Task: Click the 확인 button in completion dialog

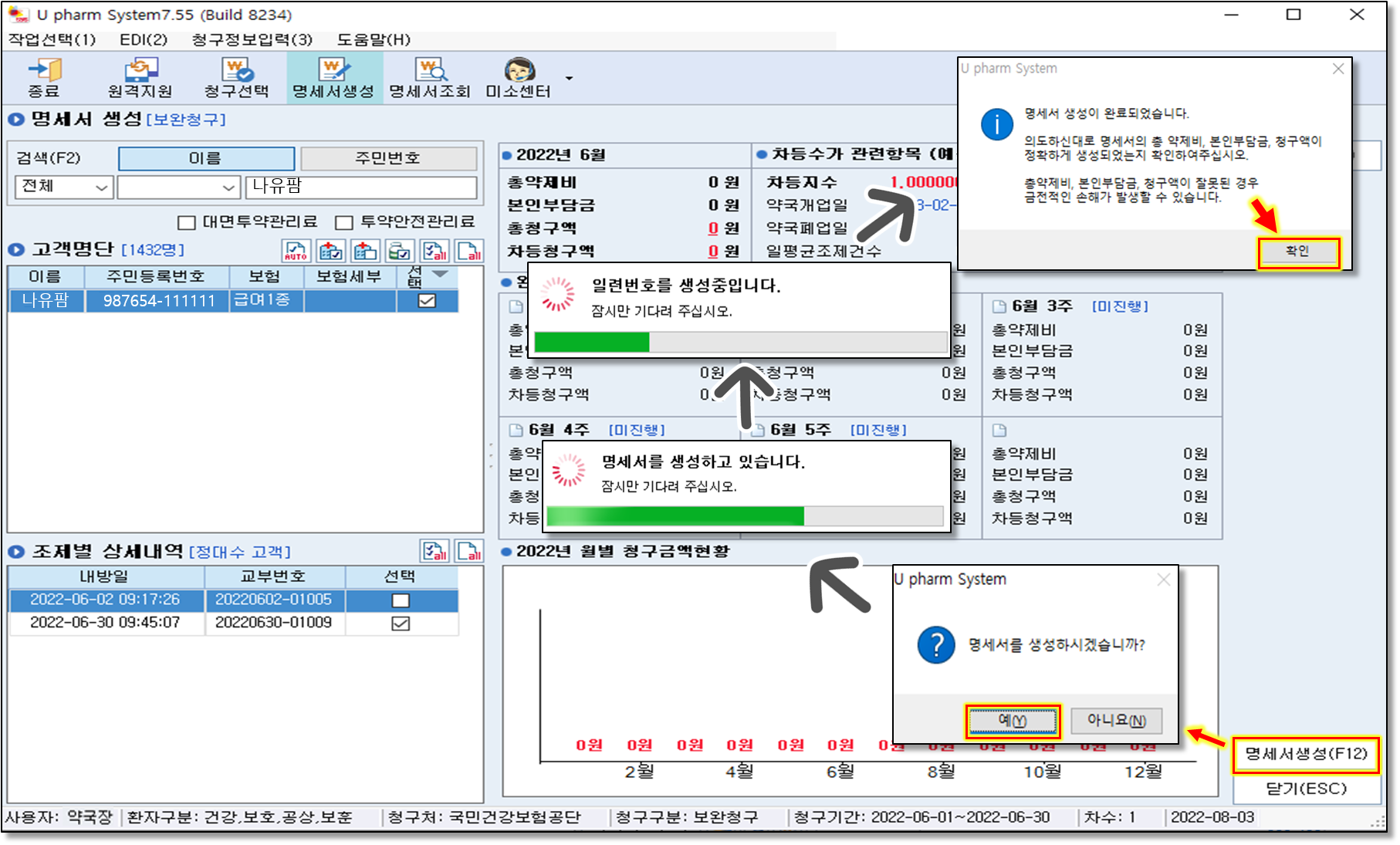Action: tap(1298, 252)
